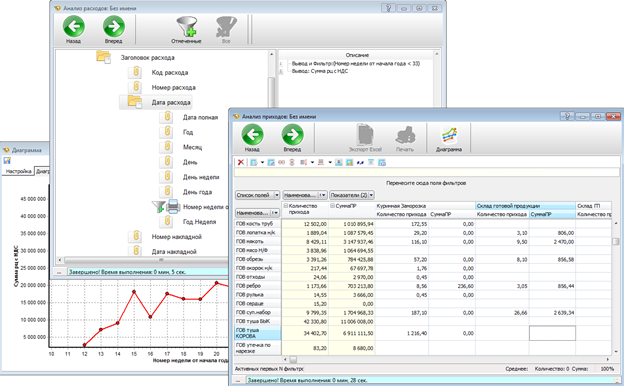Click the printer output icon beside Номер недели
624x386 pixels.
tap(173, 207)
